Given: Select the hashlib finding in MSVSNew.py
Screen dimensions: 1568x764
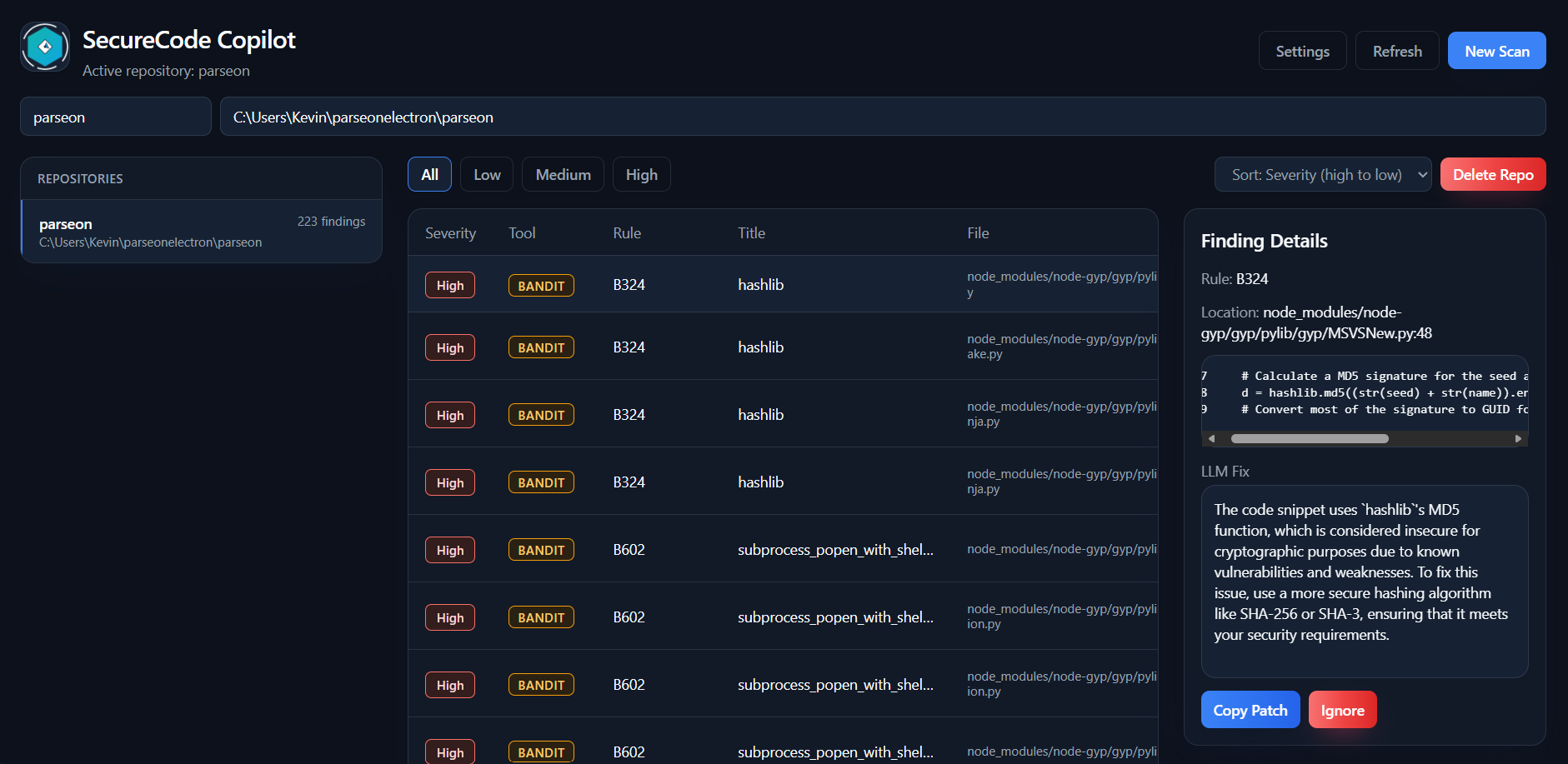Looking at the screenshot, I should (759, 284).
